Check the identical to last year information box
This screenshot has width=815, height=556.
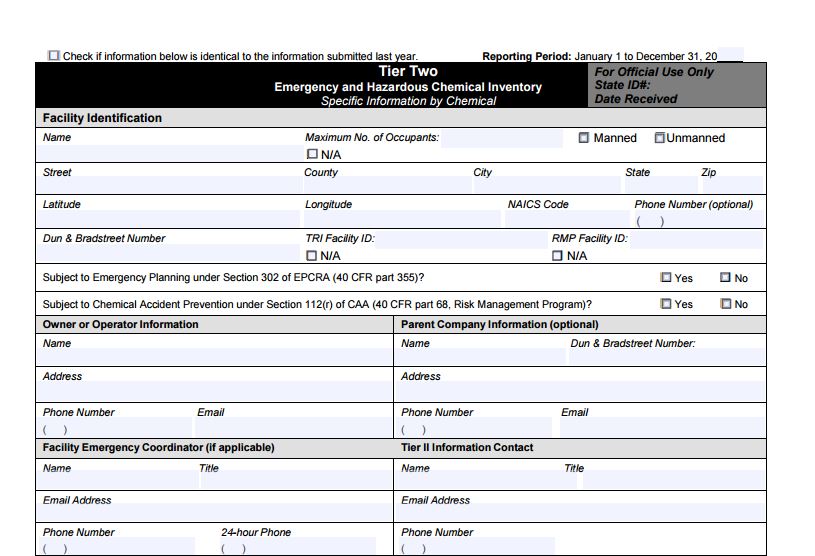point(54,55)
